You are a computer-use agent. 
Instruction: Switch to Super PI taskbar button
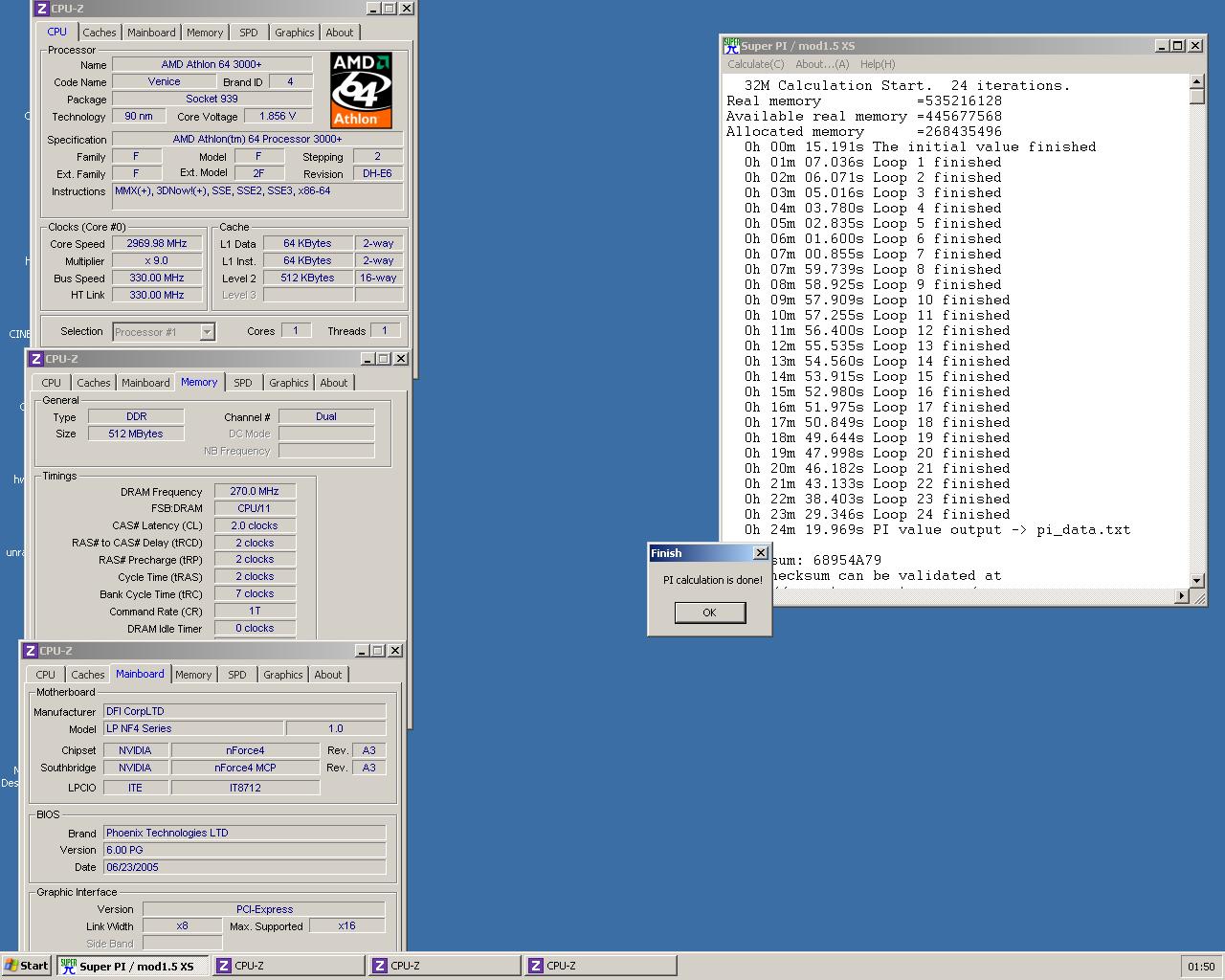(131, 966)
